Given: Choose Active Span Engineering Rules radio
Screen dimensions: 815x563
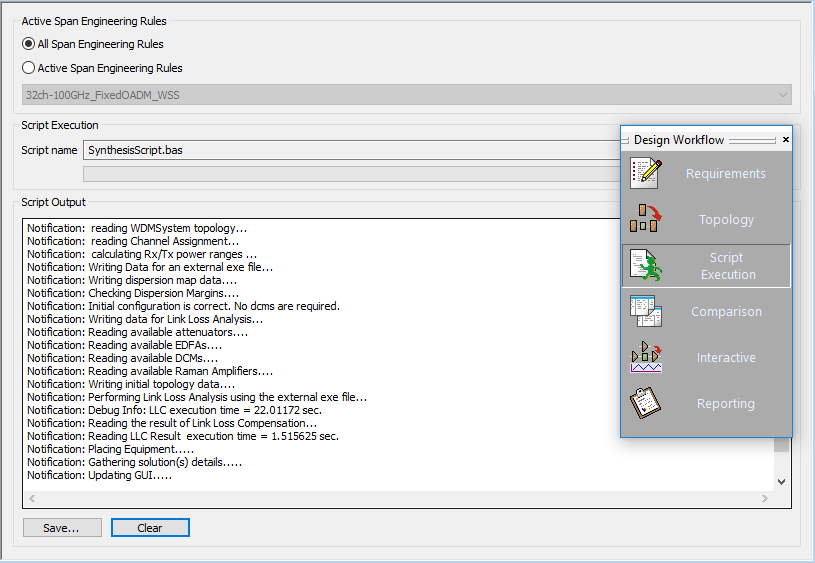Looking at the screenshot, I should tap(29, 68).
